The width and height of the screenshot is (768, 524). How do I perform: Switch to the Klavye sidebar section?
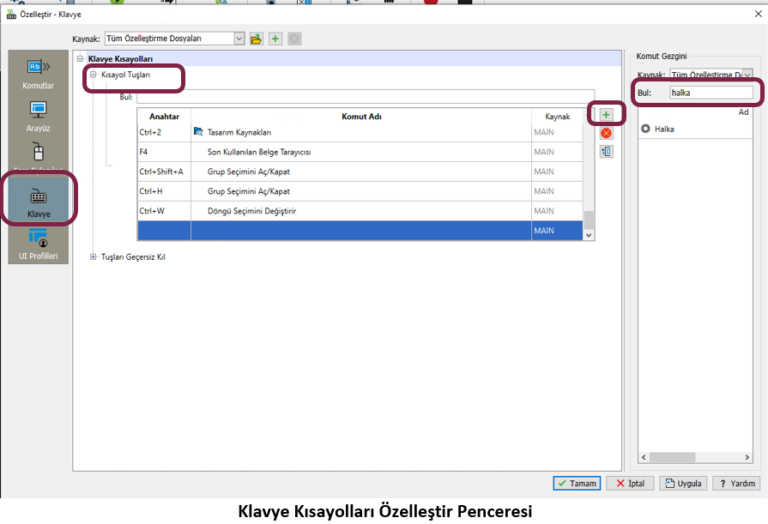38,201
